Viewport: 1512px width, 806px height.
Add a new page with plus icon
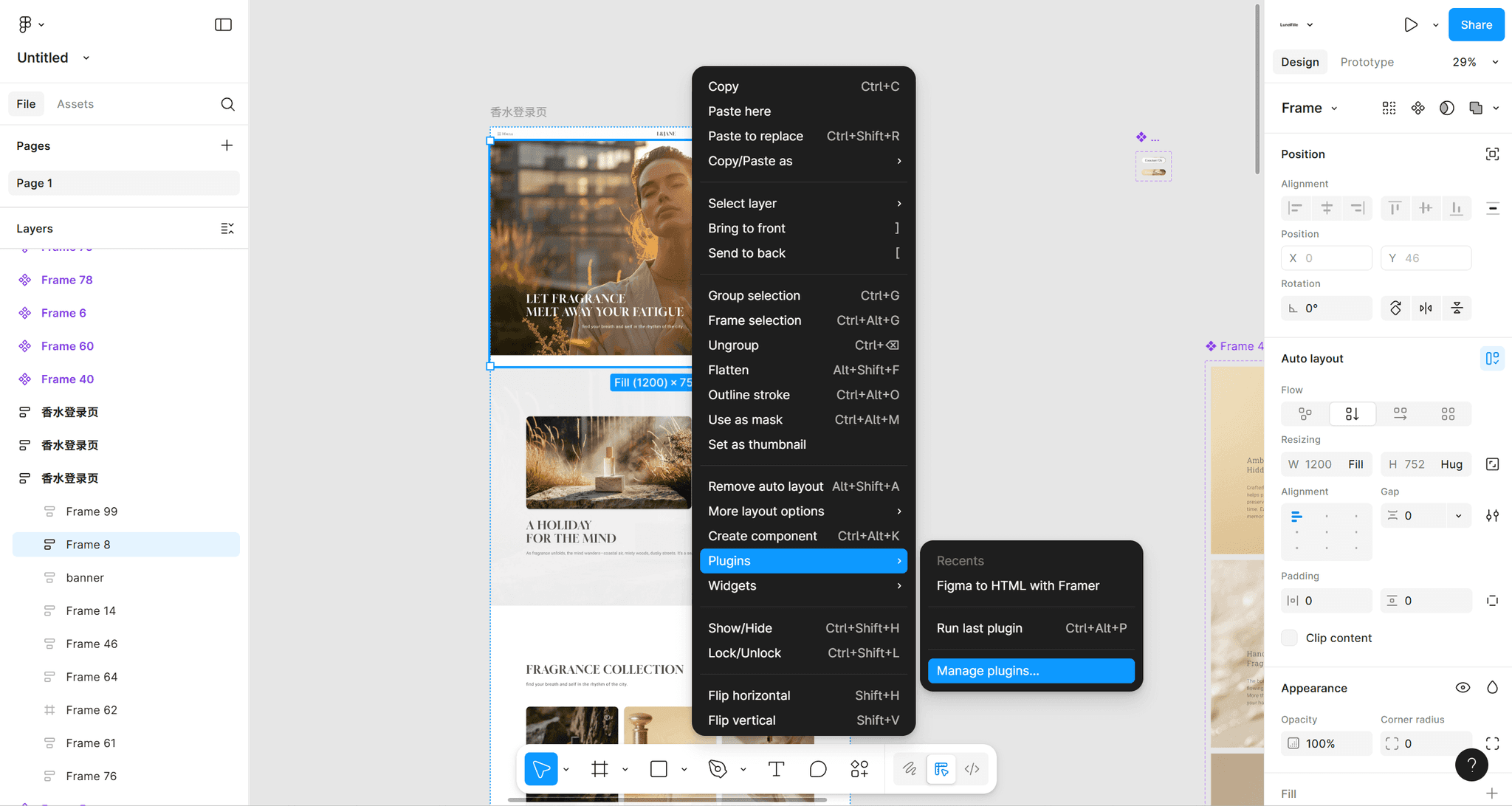(227, 145)
